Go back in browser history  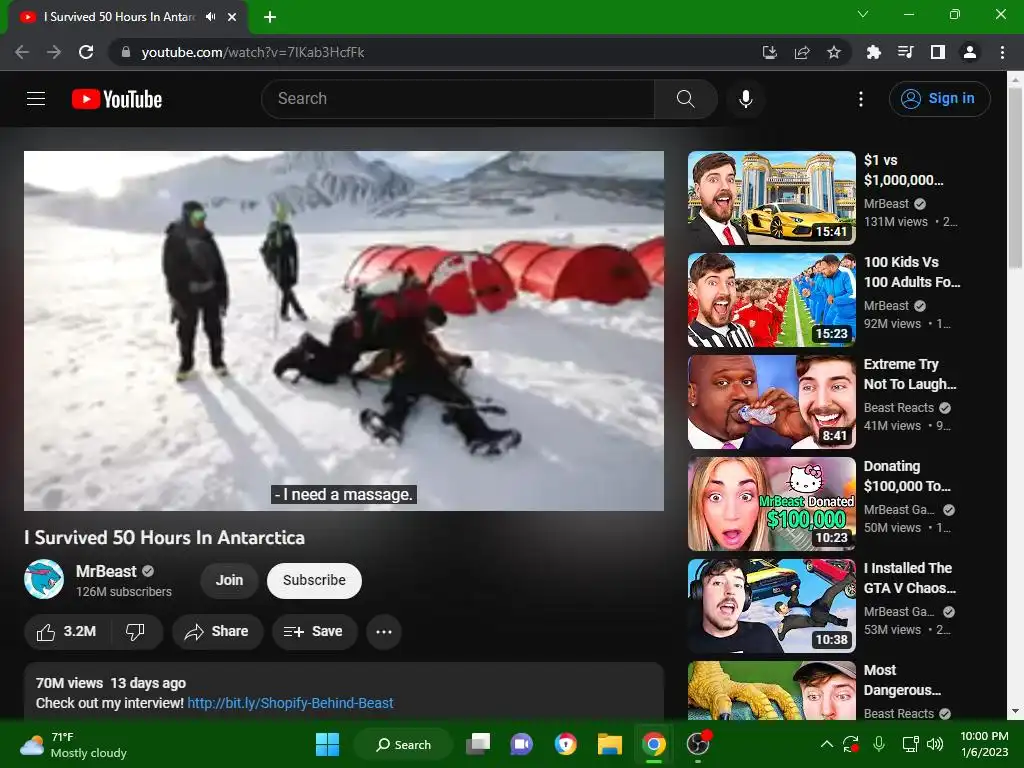(x=22, y=52)
